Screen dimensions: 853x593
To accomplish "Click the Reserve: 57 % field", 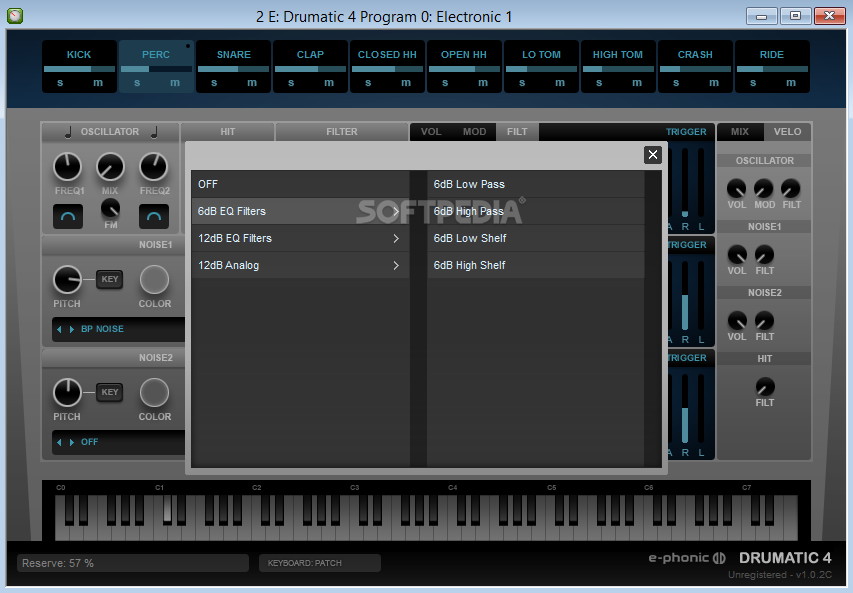I will pos(133,563).
